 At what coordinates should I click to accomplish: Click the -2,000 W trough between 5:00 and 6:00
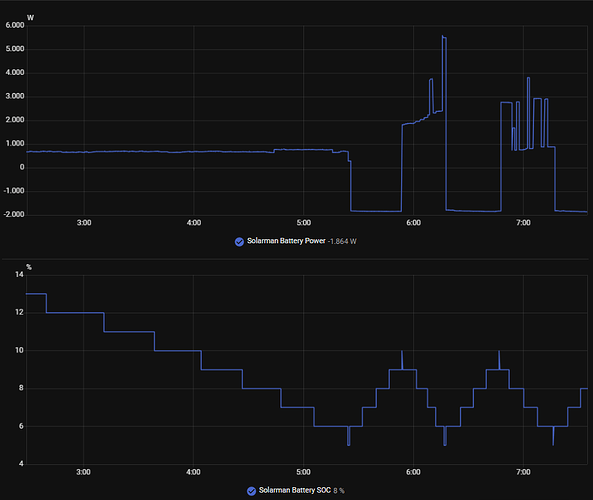376,211
